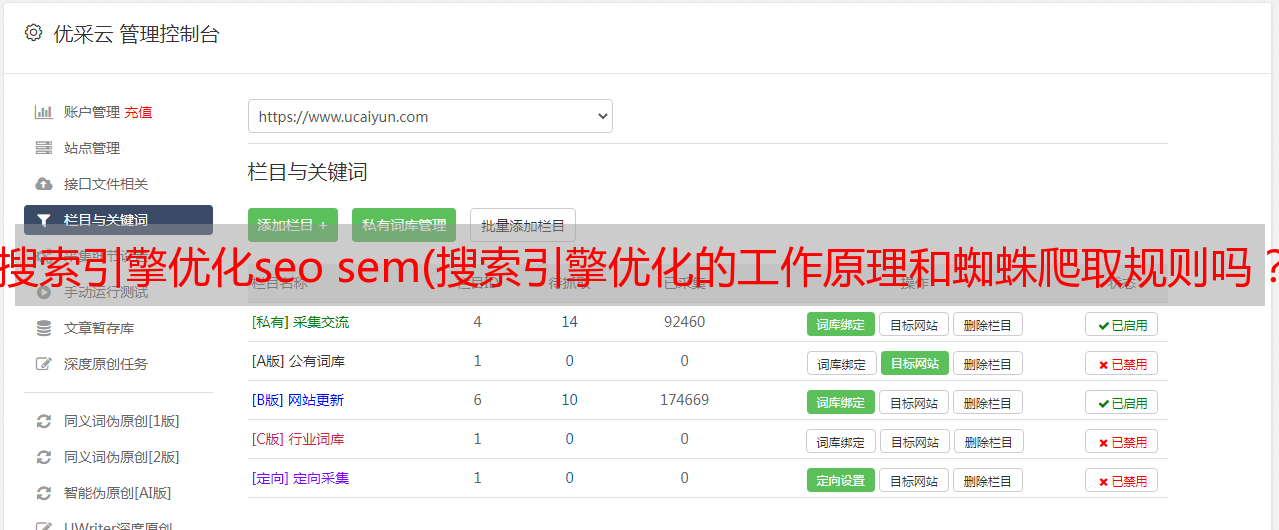Toggle the 已禁用 status of 定向采集

click(1122, 480)
